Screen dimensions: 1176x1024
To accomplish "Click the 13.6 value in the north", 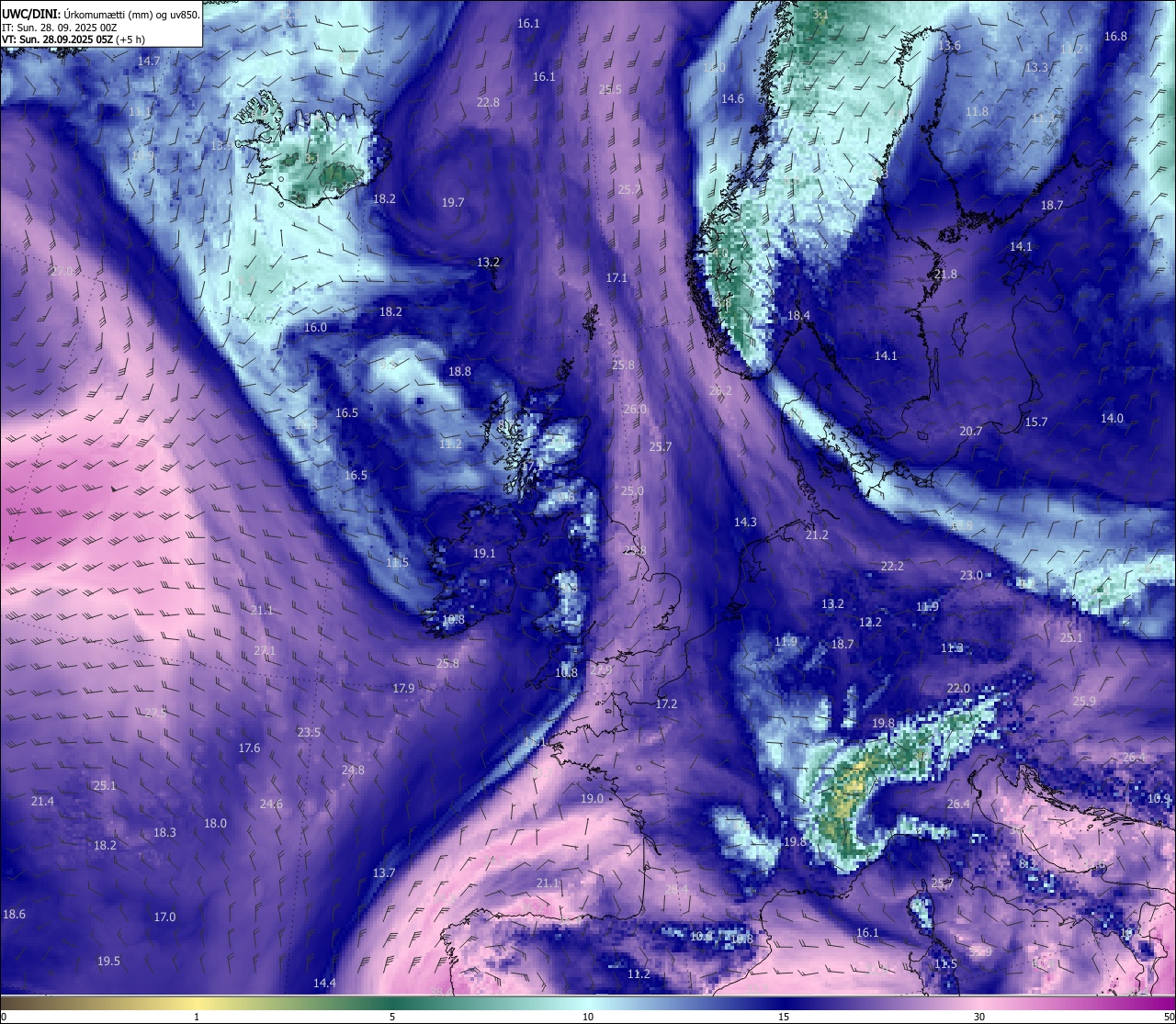I will 949,45.
